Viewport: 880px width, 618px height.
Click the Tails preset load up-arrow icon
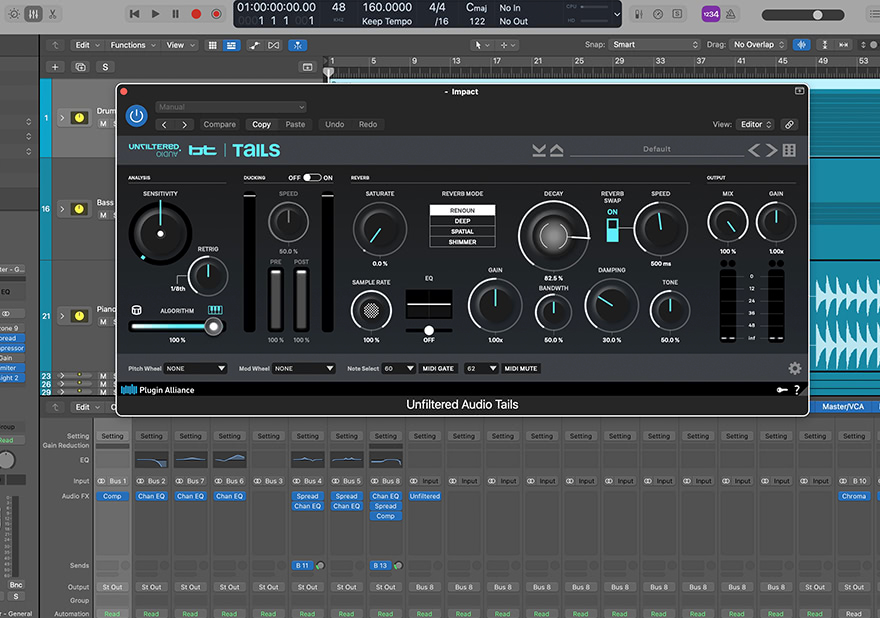pos(557,150)
